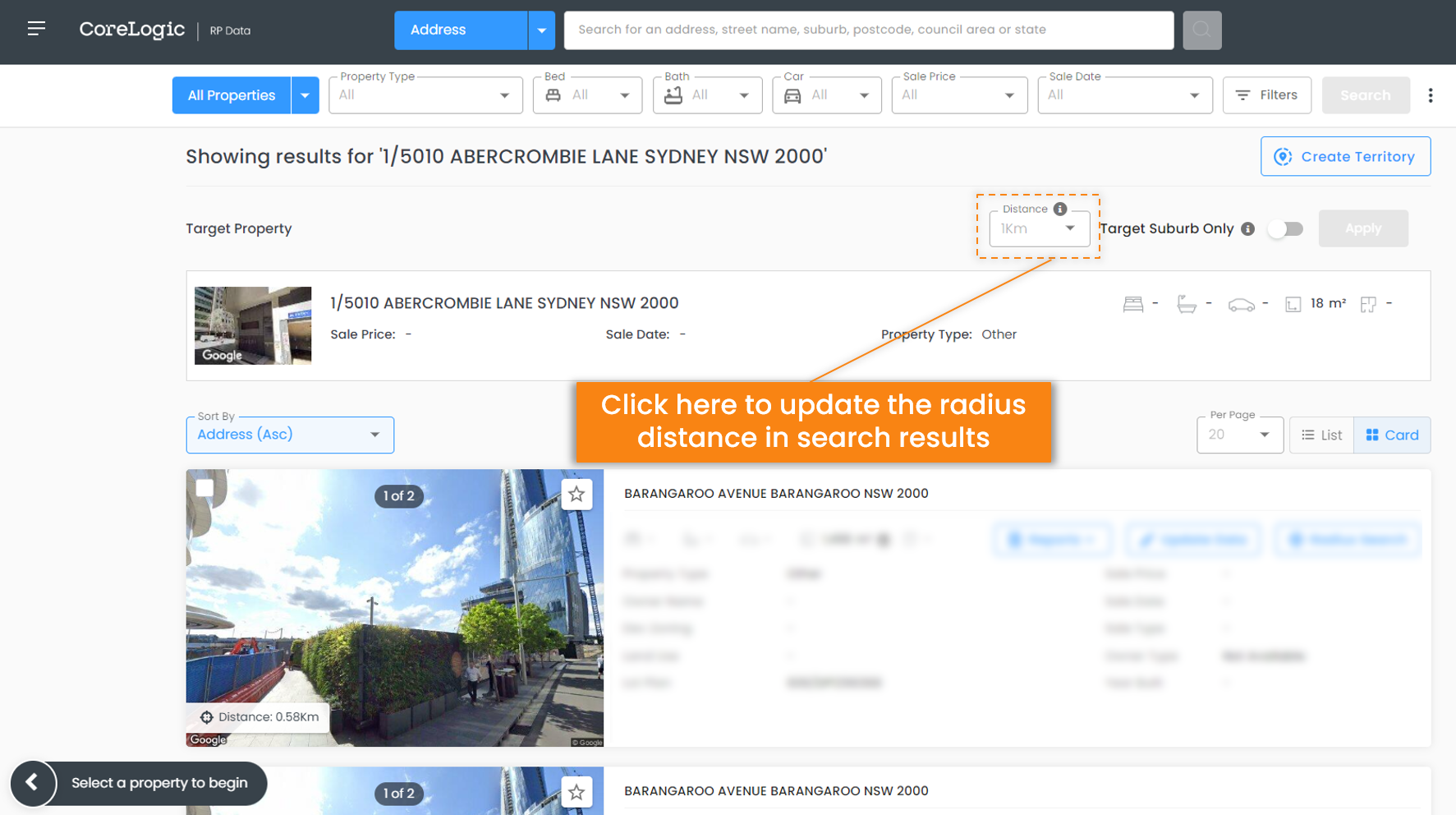Open the Distance 1Km dropdown
The width and height of the screenshot is (1456, 815).
click(x=1039, y=228)
